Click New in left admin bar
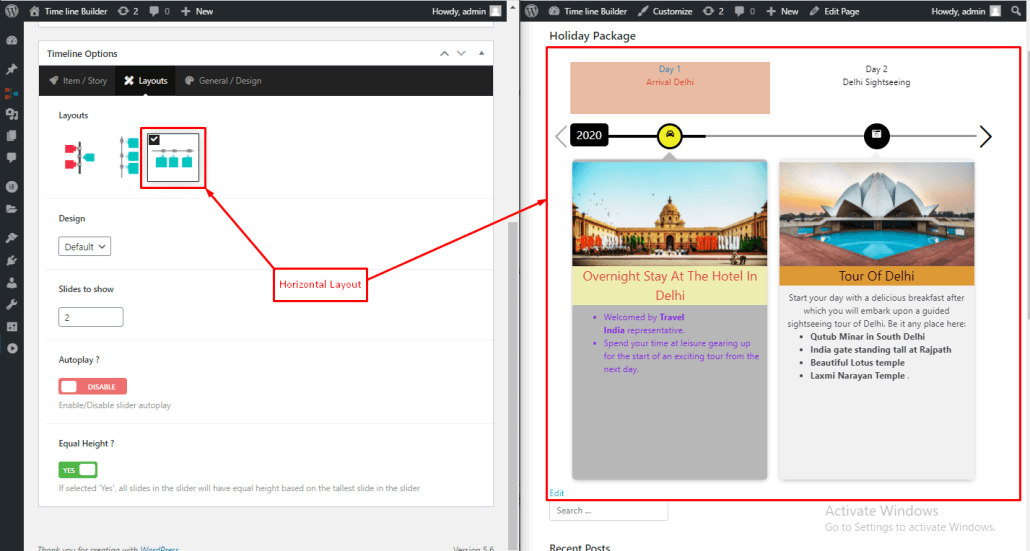The image size is (1030, 551). point(197,11)
